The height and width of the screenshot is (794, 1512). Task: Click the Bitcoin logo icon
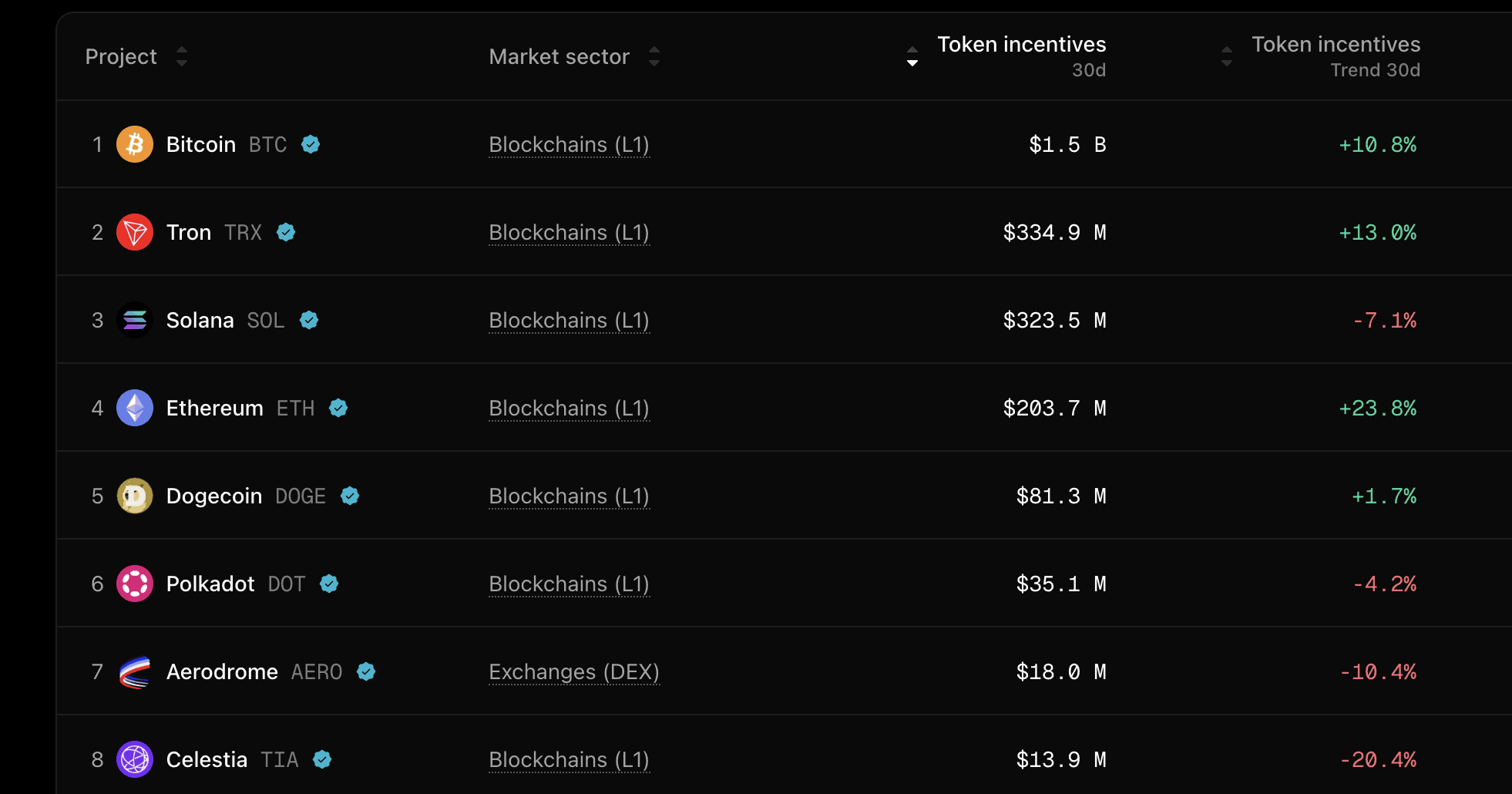[135, 144]
